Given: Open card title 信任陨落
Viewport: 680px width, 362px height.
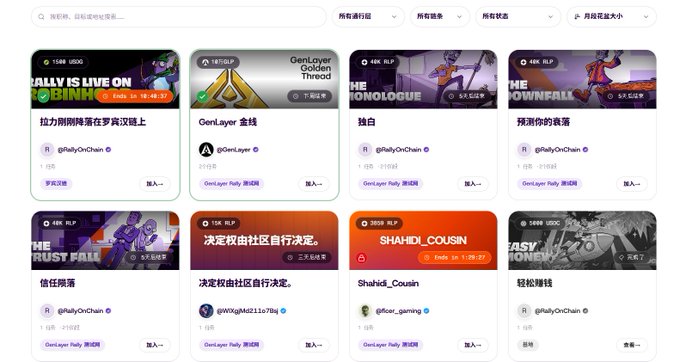Looking at the screenshot, I should click(57, 284).
